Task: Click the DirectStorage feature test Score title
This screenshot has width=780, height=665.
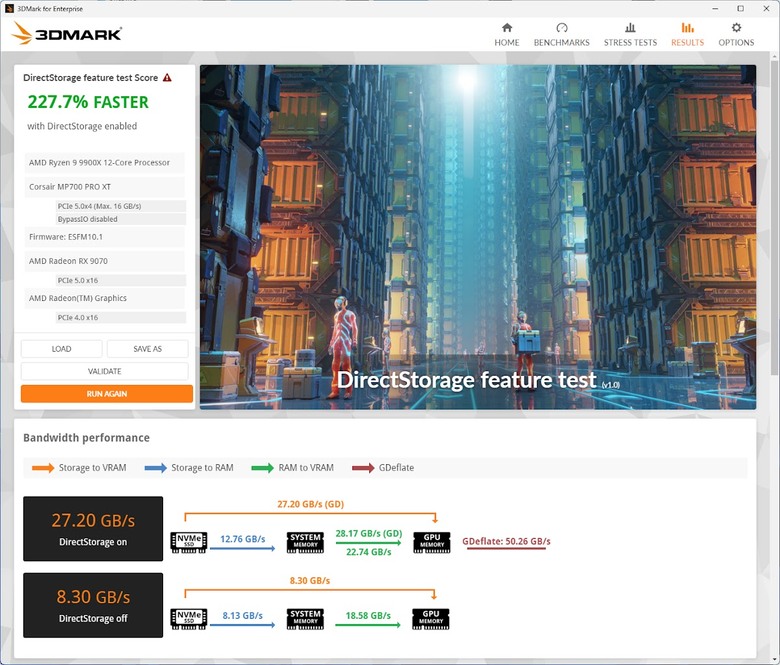Action: click(91, 78)
